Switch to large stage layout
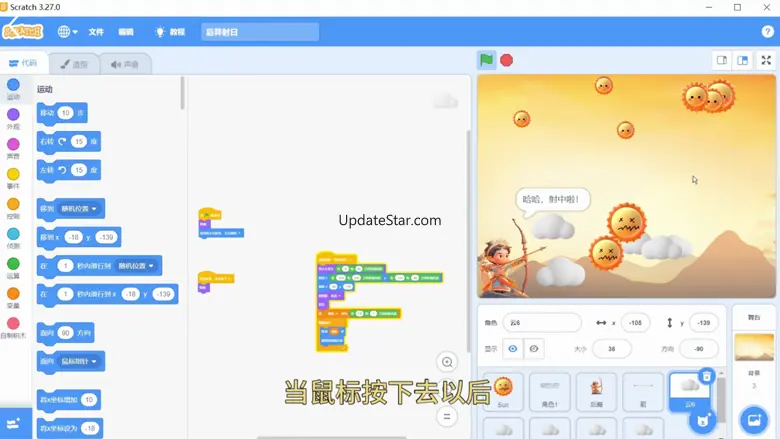780x439 pixels. coord(743,60)
